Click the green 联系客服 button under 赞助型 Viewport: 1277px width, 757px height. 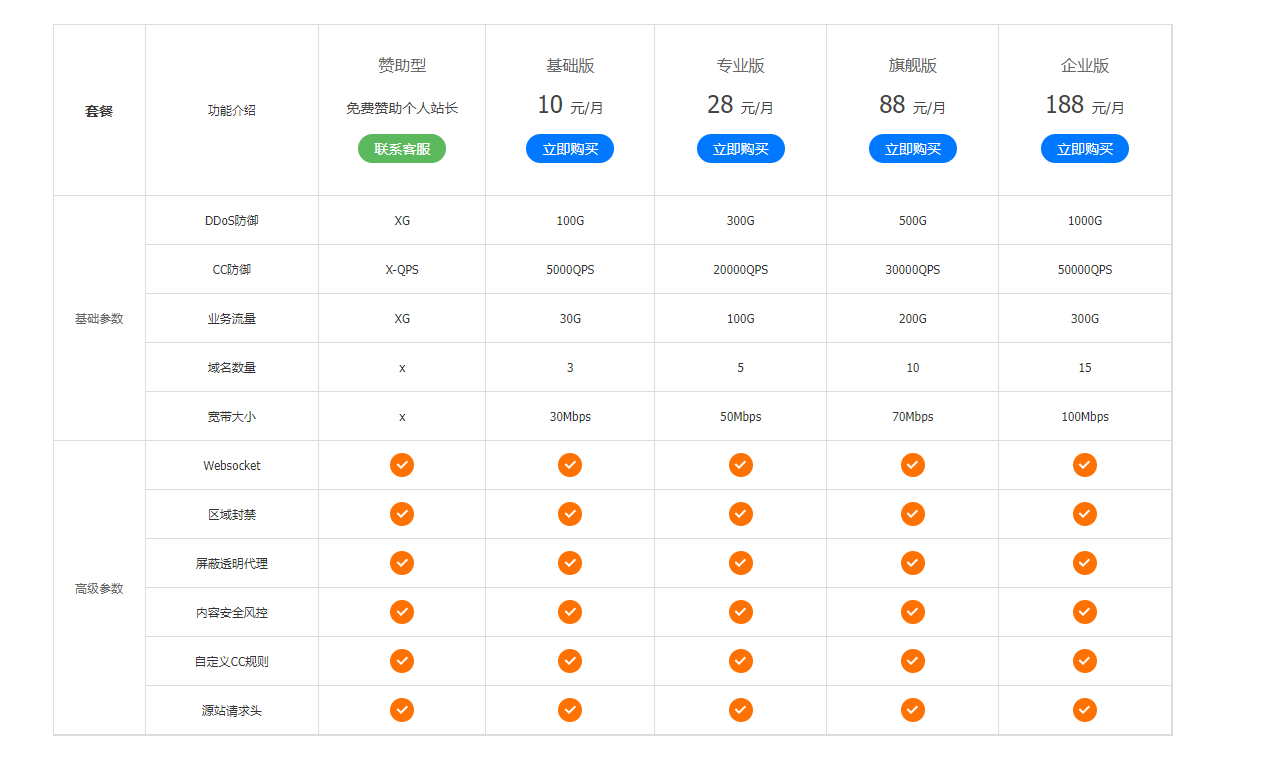402,149
